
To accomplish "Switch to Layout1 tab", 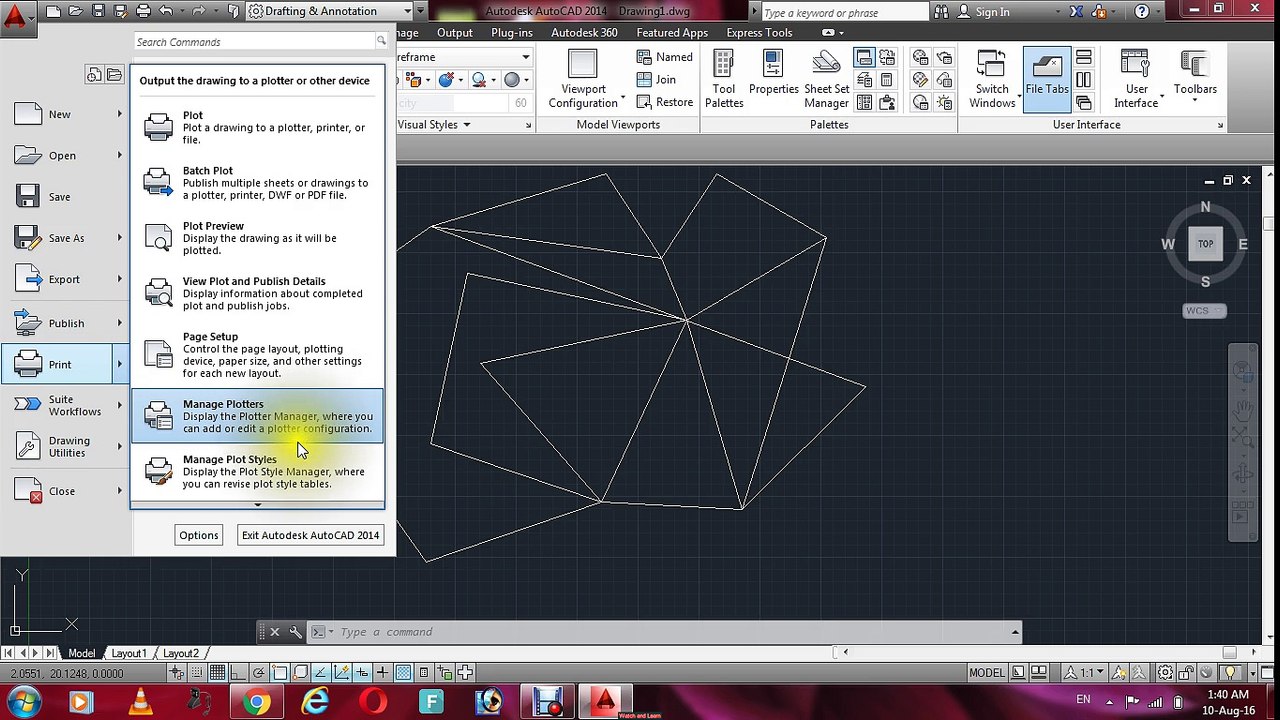I will [129, 653].
